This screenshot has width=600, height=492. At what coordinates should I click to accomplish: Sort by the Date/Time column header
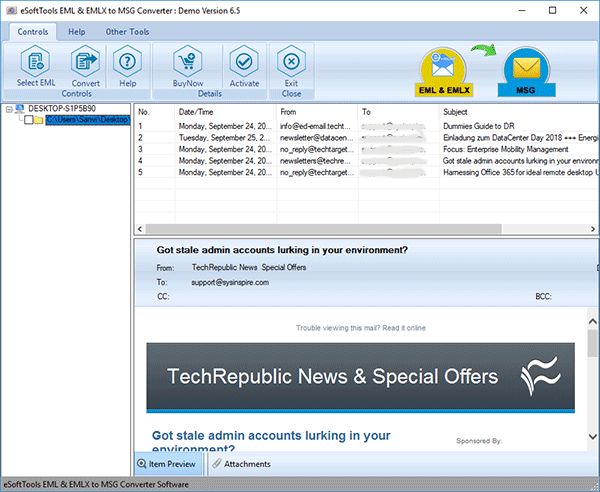(226, 112)
